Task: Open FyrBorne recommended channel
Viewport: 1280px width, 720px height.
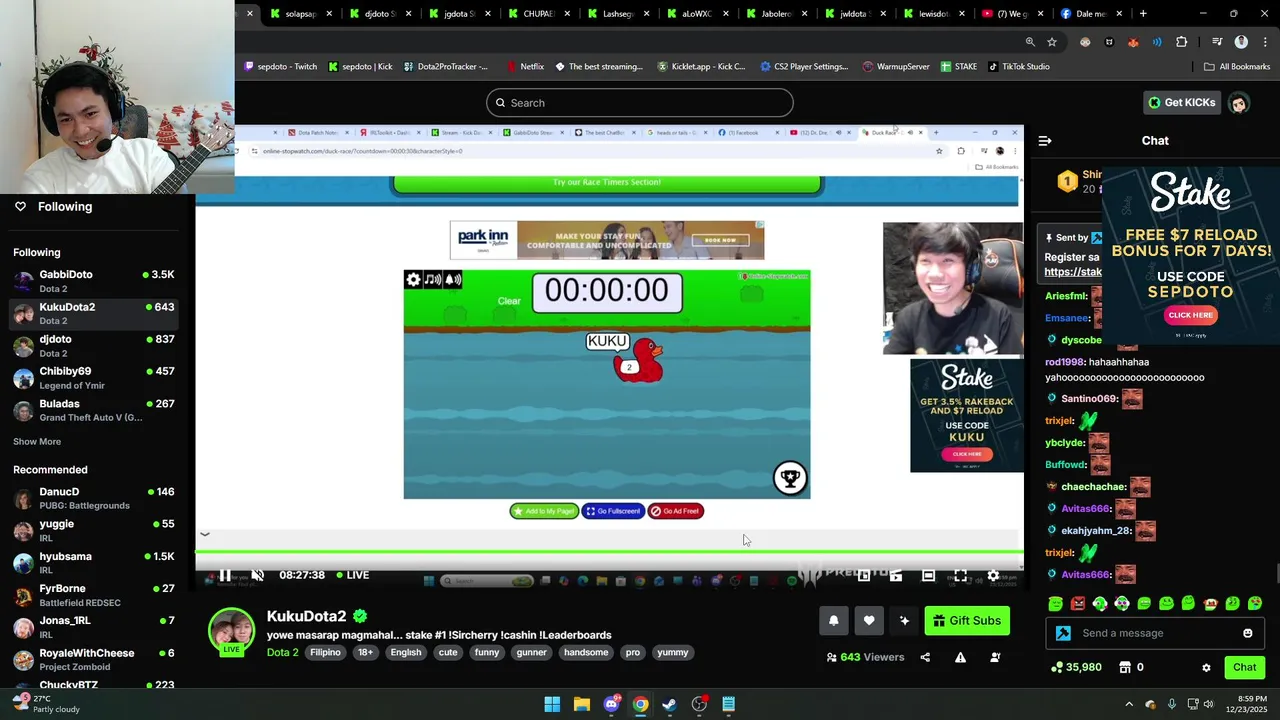Action: (96, 595)
